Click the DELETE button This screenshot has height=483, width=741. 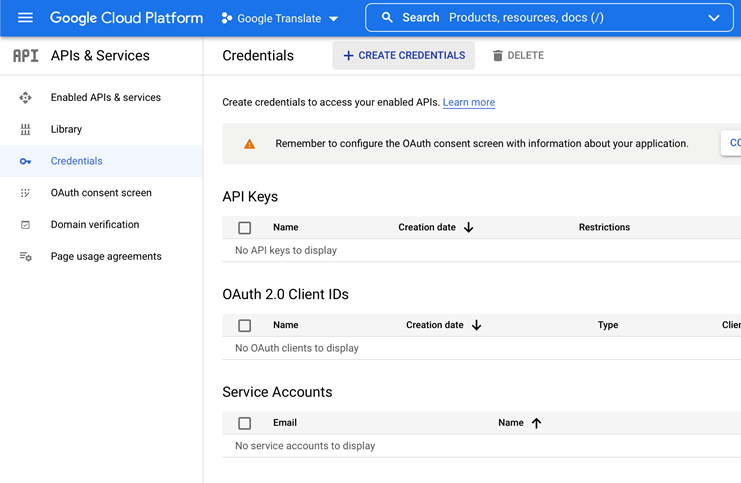point(518,56)
